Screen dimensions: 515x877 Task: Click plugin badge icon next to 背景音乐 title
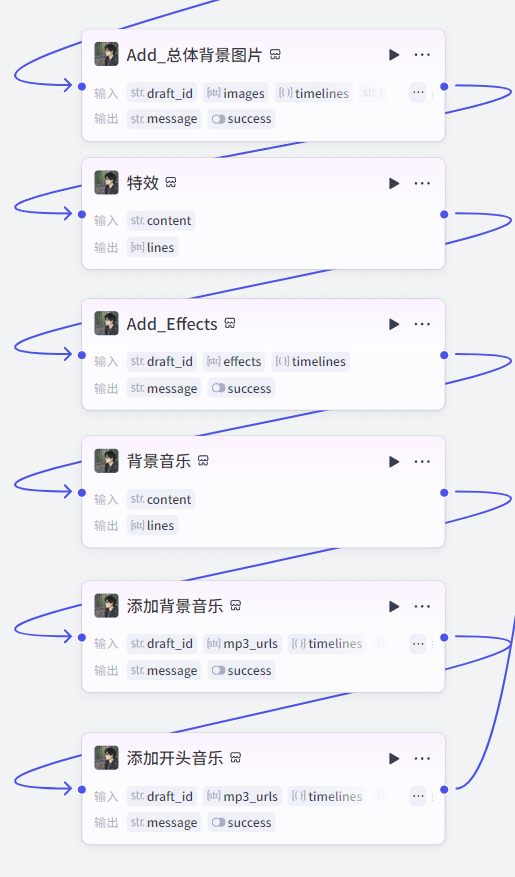point(203,461)
